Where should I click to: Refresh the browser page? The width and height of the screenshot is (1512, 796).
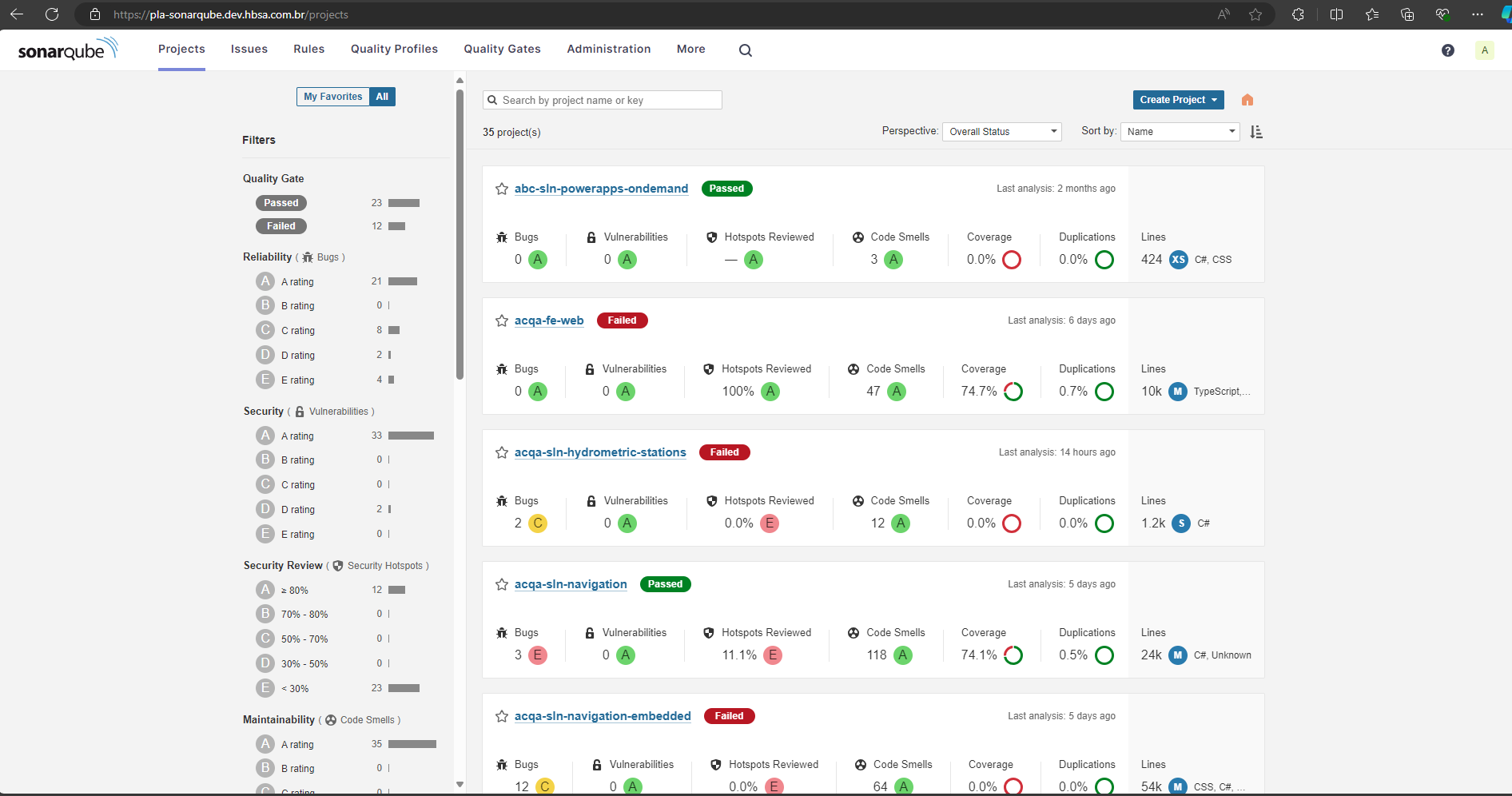[x=52, y=14]
